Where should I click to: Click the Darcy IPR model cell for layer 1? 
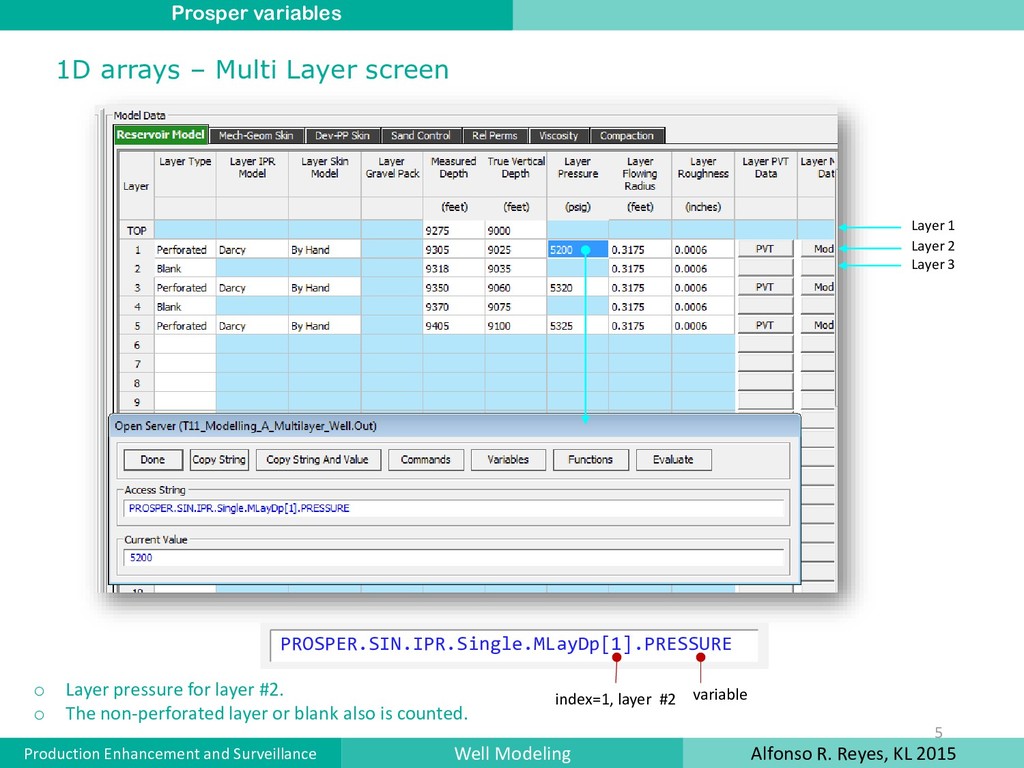coord(252,249)
